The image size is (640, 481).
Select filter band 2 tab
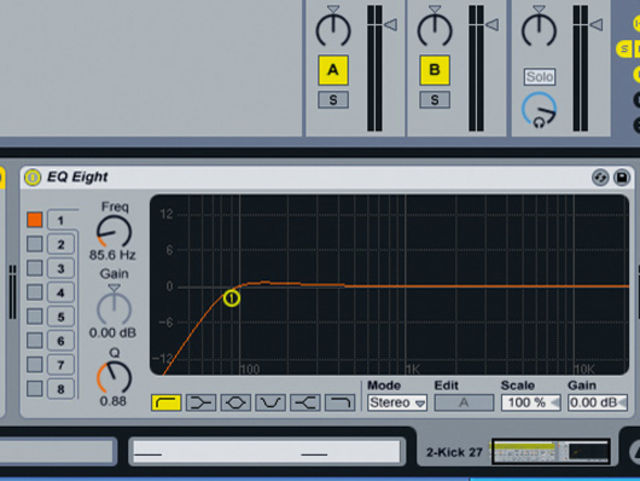point(61,244)
